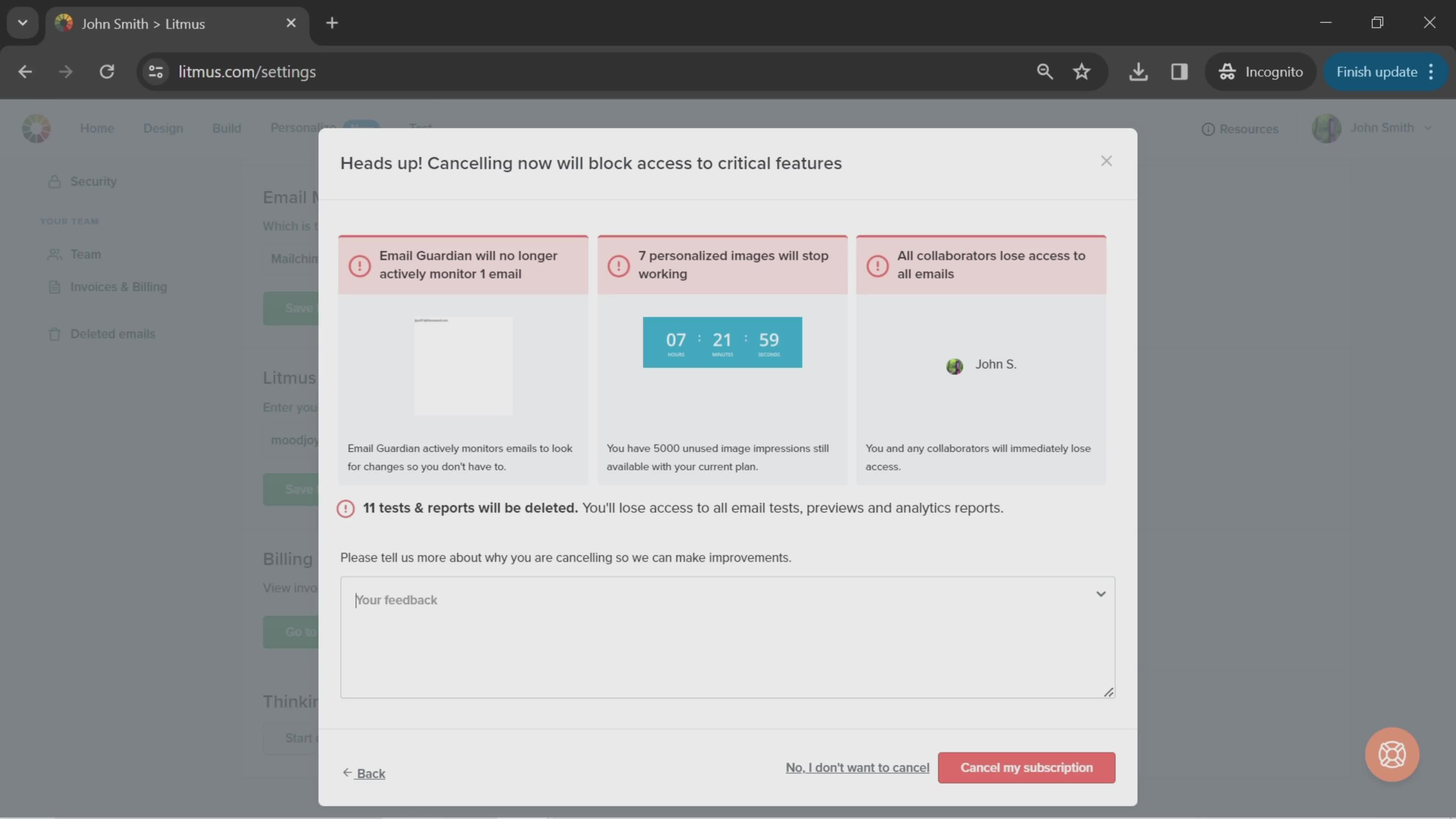Click John Smith profile avatar
This screenshot has width=1456, height=819.
1326,128
